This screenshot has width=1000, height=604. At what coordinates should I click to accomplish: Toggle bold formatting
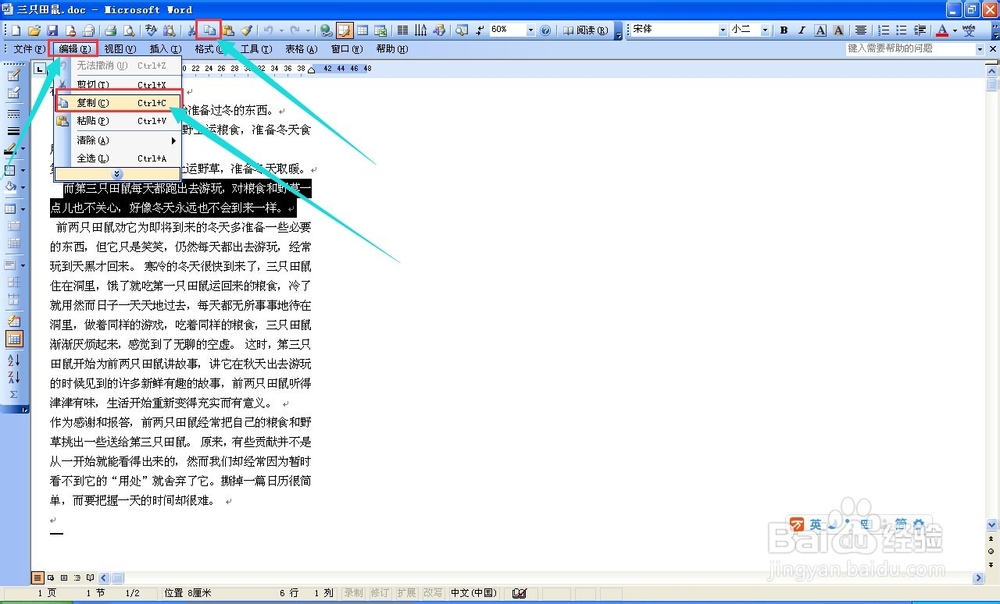[x=785, y=29]
